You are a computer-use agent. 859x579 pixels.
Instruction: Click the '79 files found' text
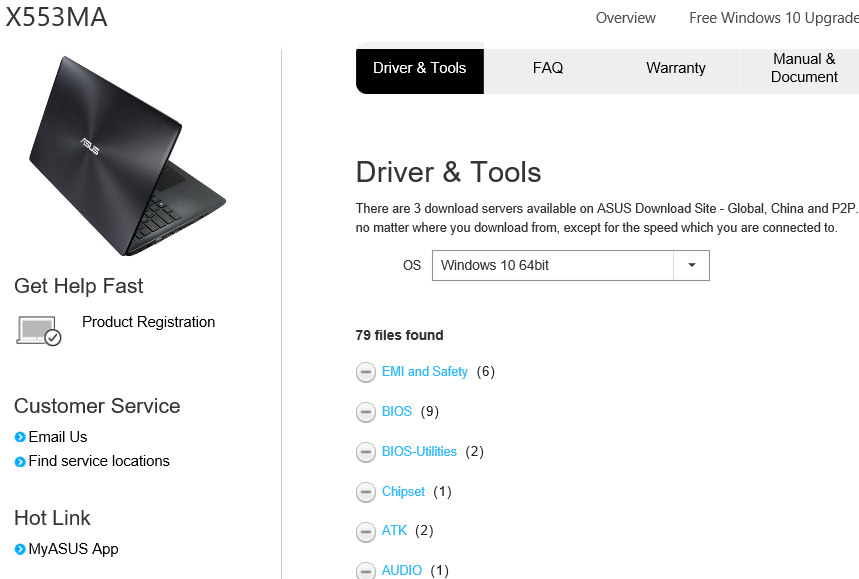click(x=399, y=335)
